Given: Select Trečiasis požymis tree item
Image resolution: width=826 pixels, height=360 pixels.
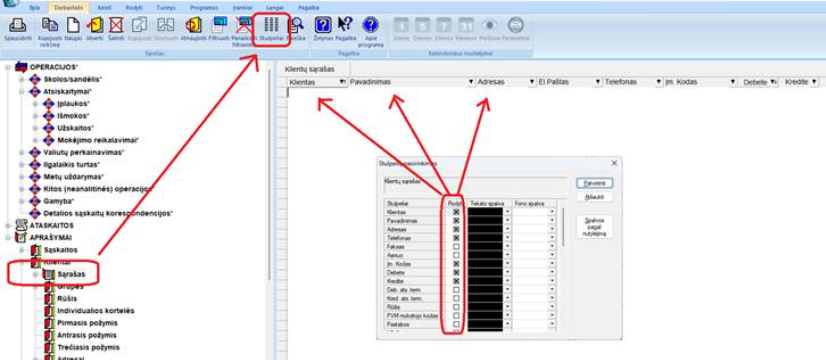Looking at the screenshot, I should [x=88, y=347].
